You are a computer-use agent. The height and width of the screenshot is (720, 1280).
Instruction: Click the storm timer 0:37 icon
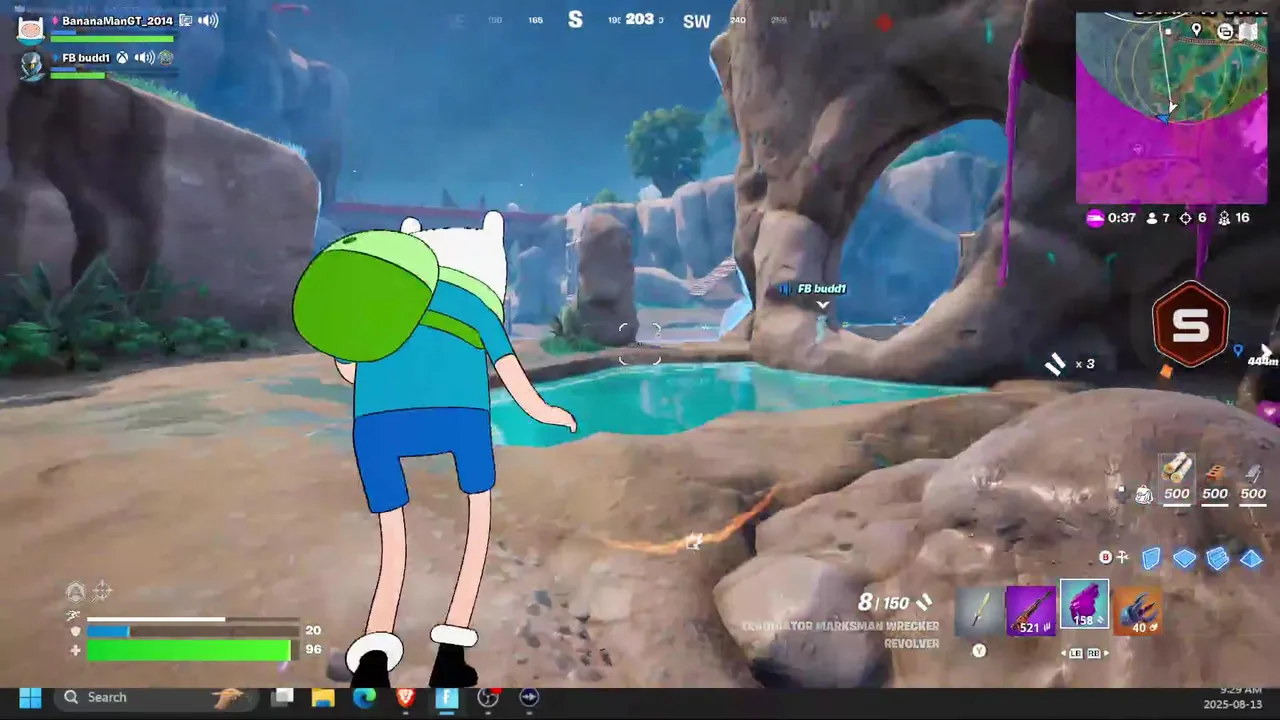click(x=1095, y=218)
